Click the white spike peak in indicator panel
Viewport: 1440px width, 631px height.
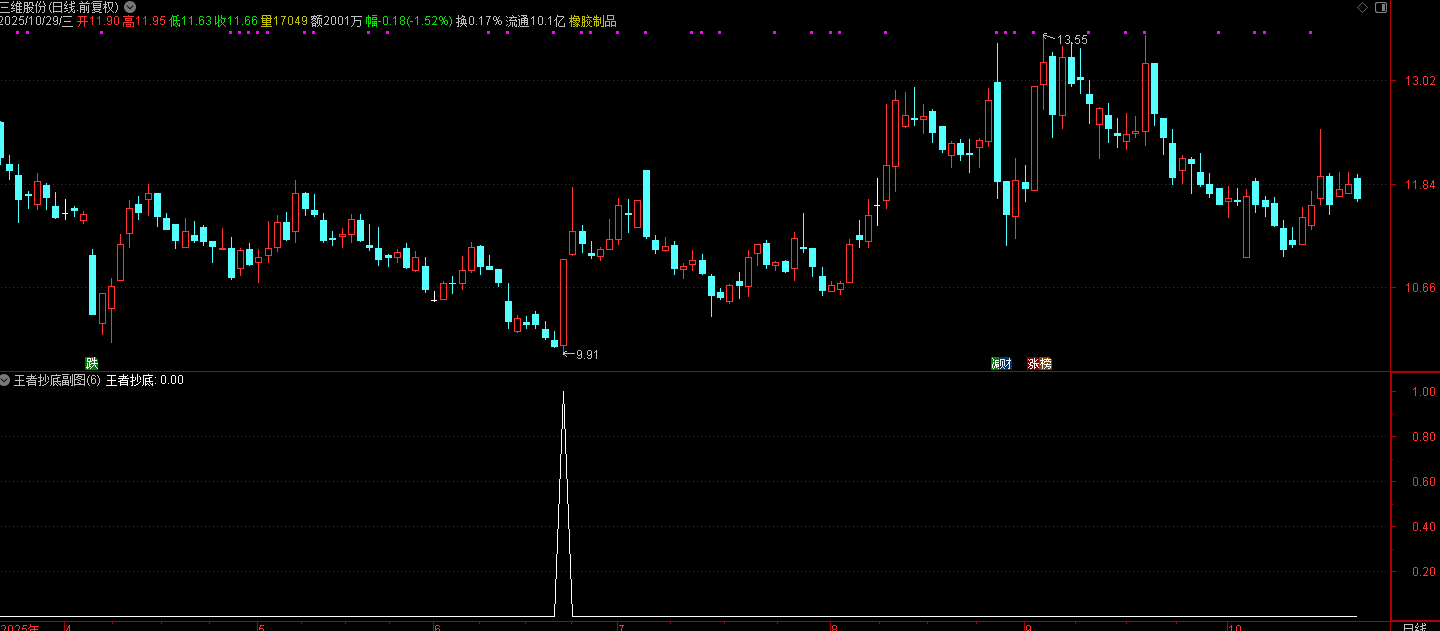click(564, 393)
